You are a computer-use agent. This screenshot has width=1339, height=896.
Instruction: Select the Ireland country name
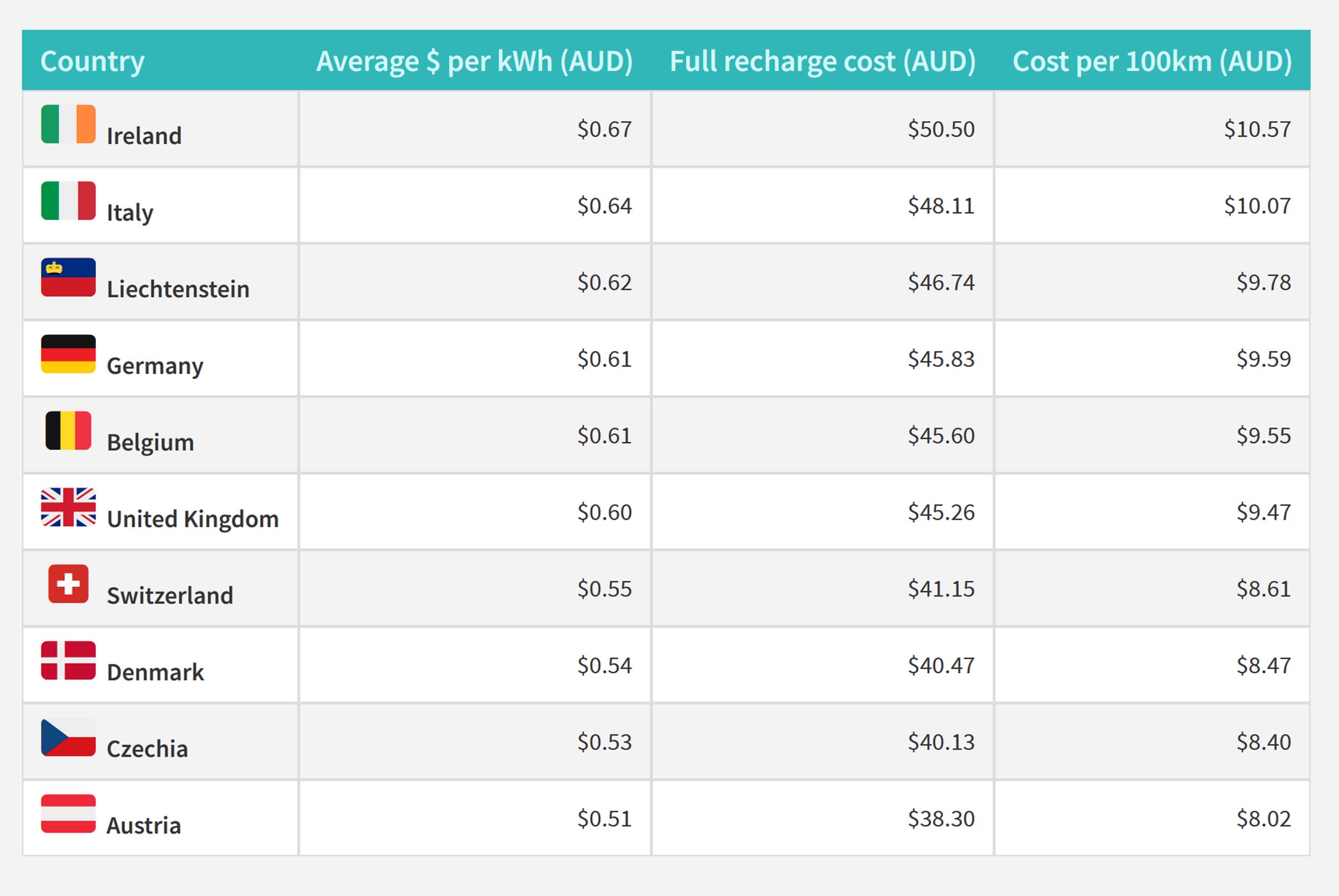coord(144,136)
